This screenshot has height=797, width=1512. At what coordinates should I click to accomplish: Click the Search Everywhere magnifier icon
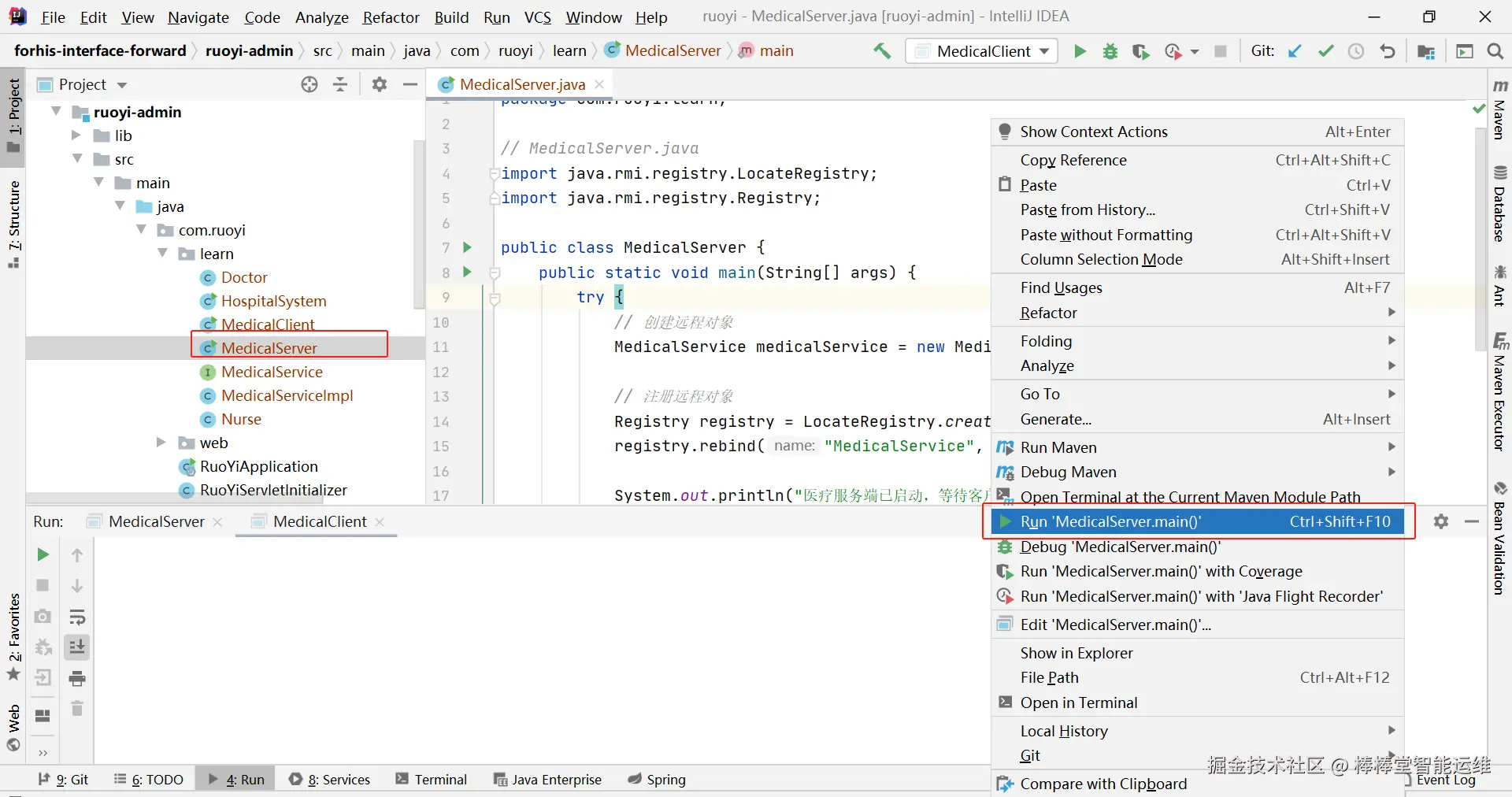(1495, 51)
